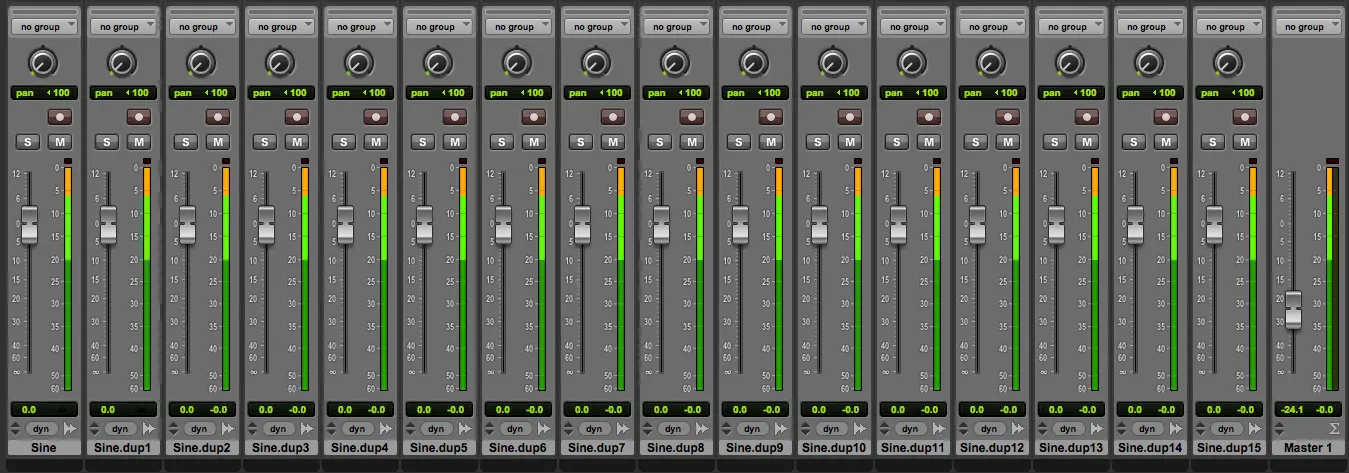Click the volume fader handle on Sine

(x=29, y=224)
